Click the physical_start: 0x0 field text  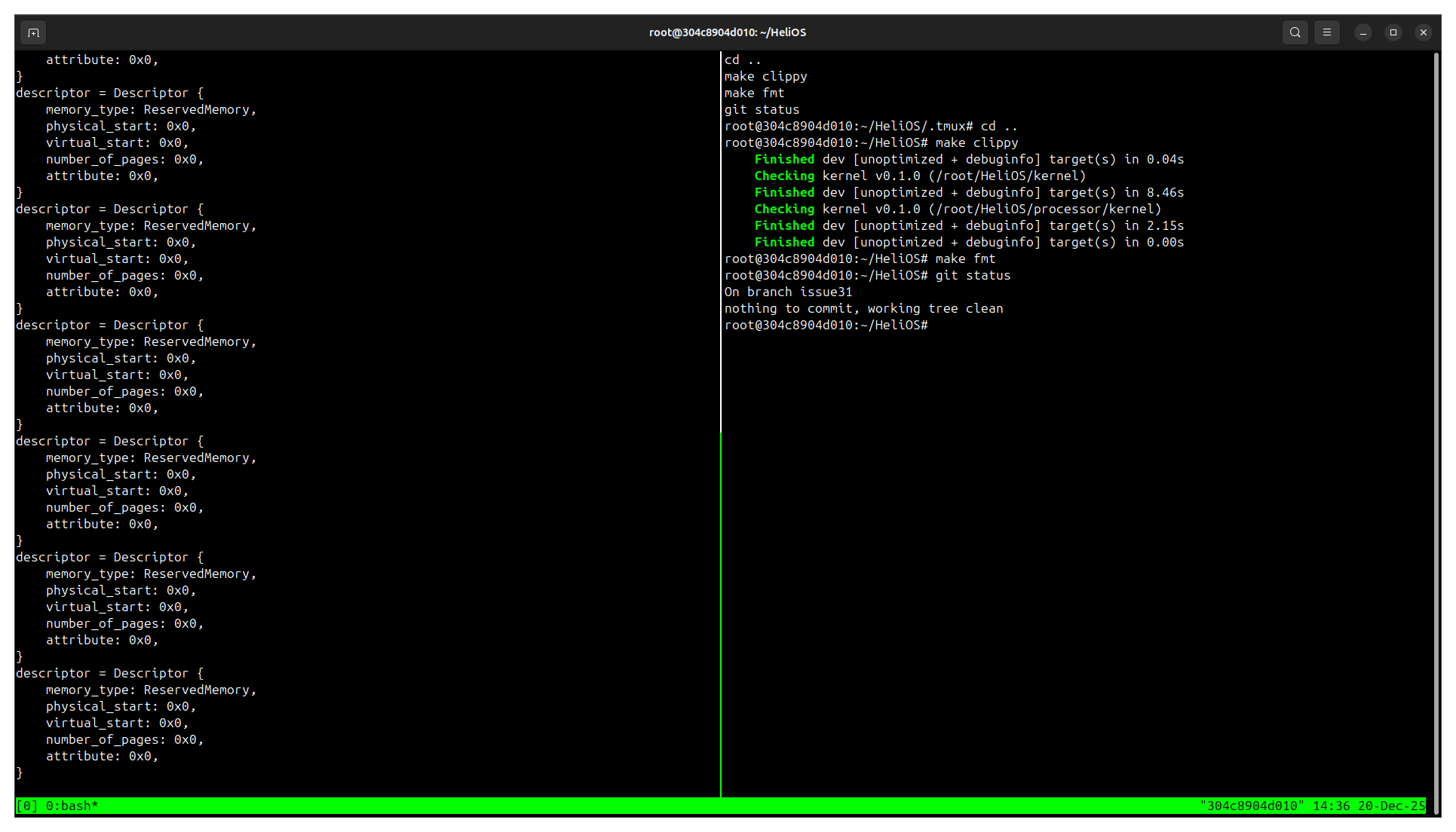(121, 126)
